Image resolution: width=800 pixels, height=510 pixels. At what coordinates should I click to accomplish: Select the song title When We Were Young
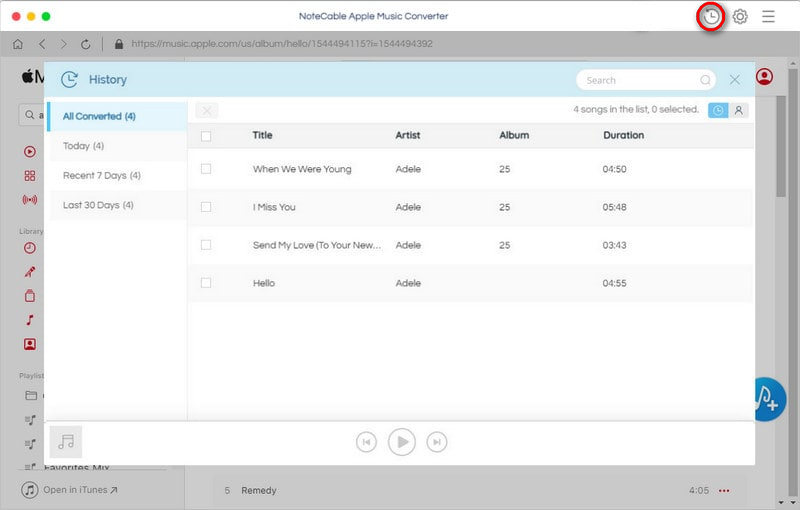point(302,169)
